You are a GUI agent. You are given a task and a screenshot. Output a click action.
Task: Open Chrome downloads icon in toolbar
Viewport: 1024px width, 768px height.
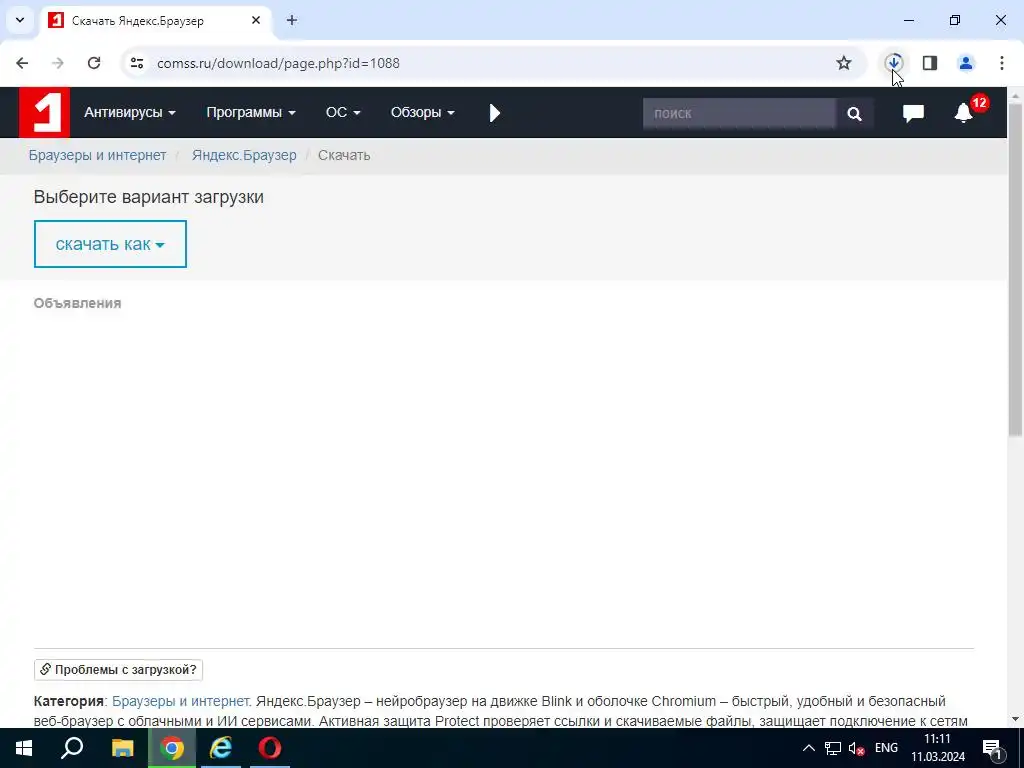(x=893, y=63)
